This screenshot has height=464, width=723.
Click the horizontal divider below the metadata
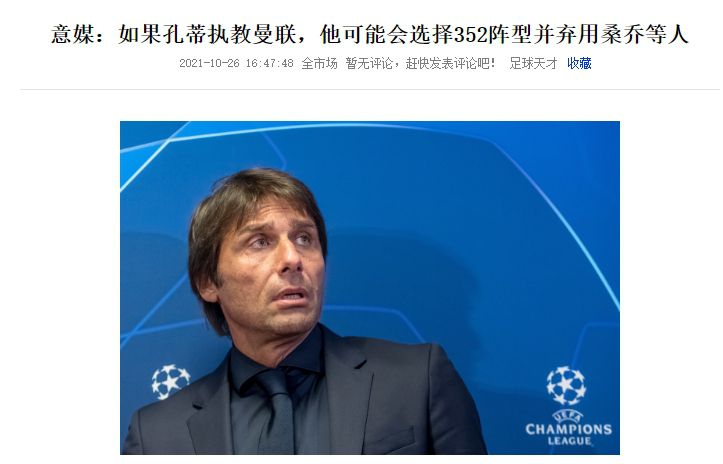pos(370,89)
